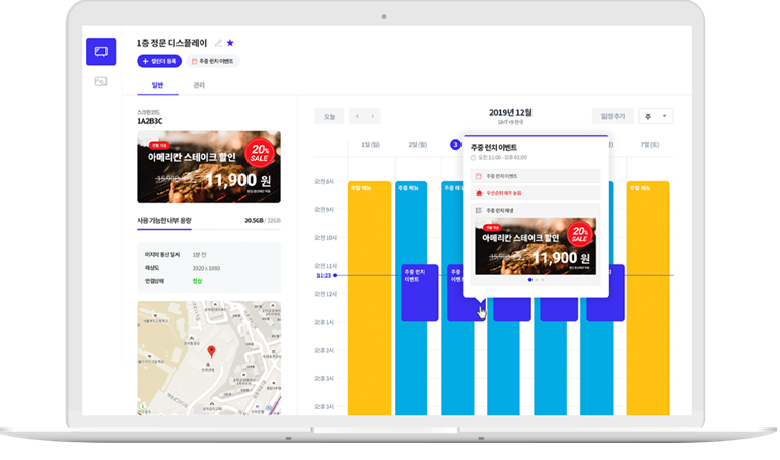Select the 2일 (월) day header
Viewport: 780px width, 460px height.
[x=417, y=145]
